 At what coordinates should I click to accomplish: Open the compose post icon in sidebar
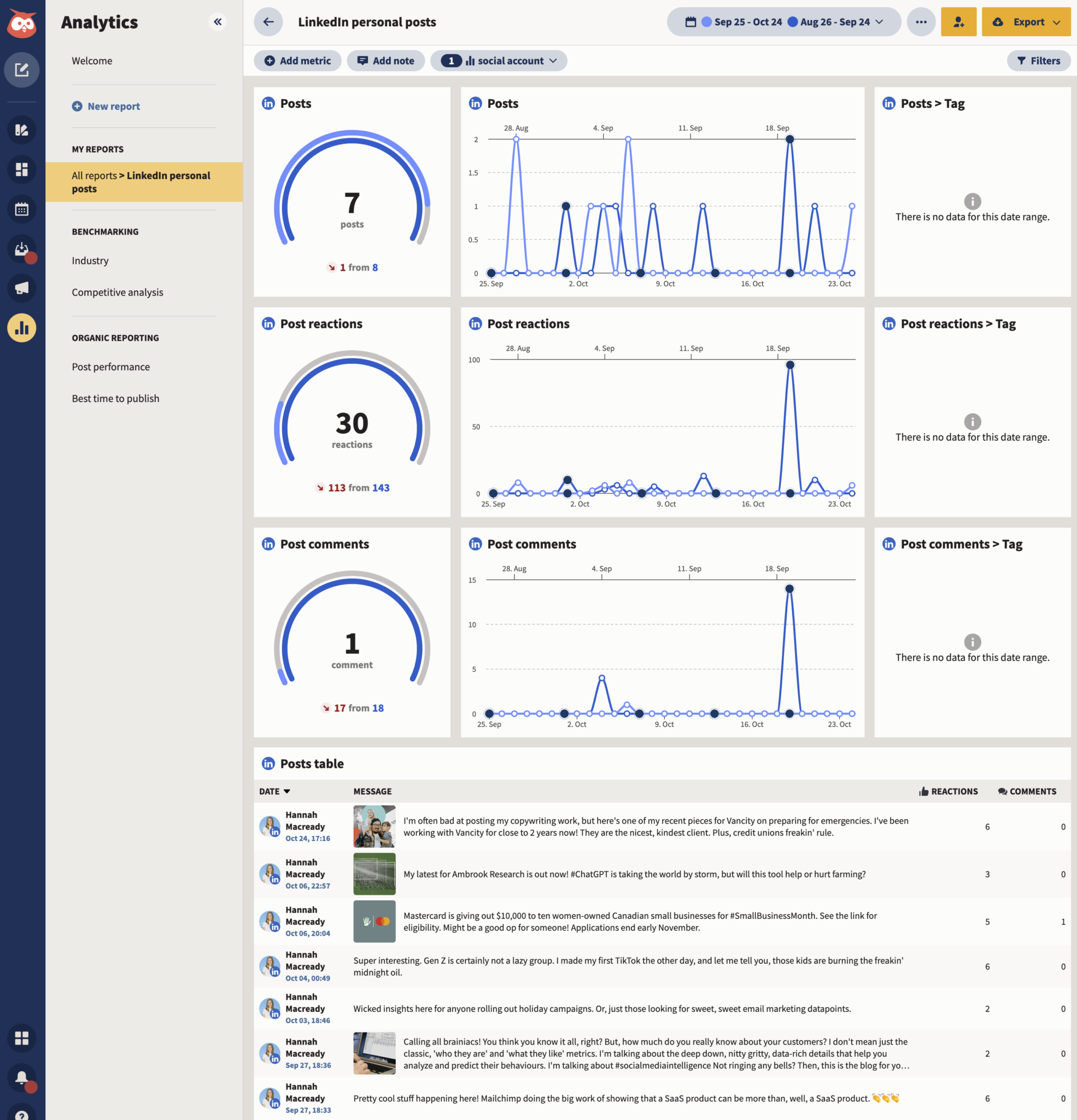22,69
